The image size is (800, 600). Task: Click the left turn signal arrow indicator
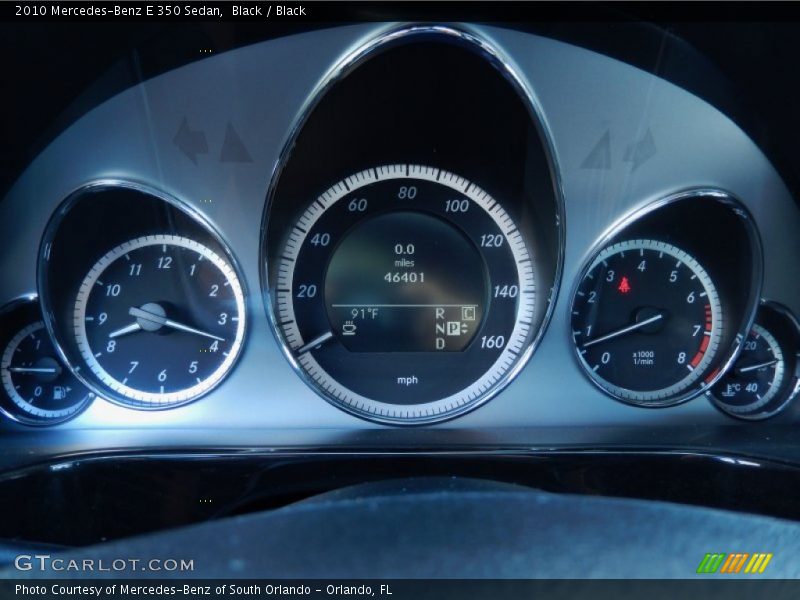pyautogui.click(x=189, y=140)
